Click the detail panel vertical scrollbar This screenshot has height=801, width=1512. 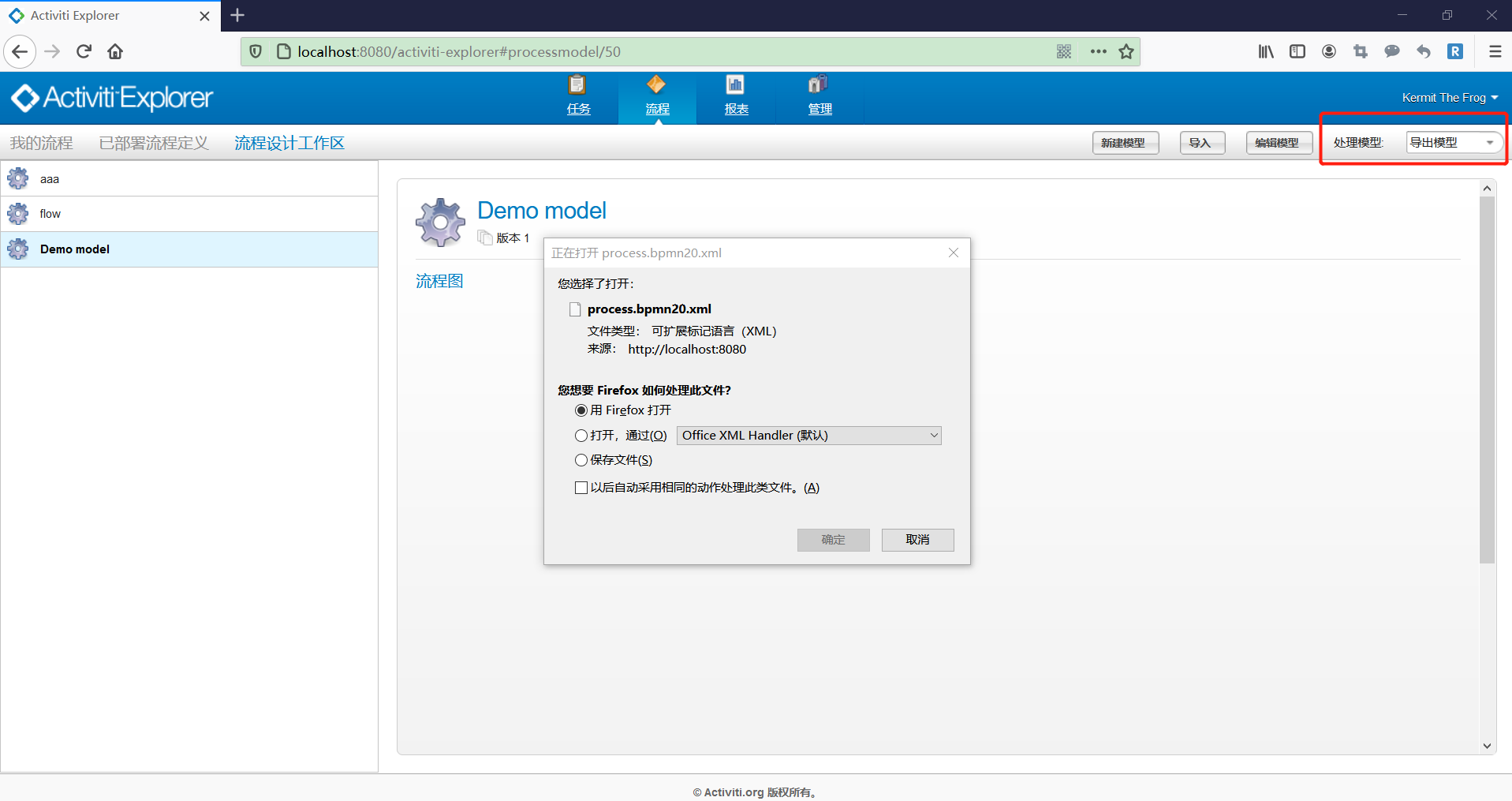pos(1488,380)
